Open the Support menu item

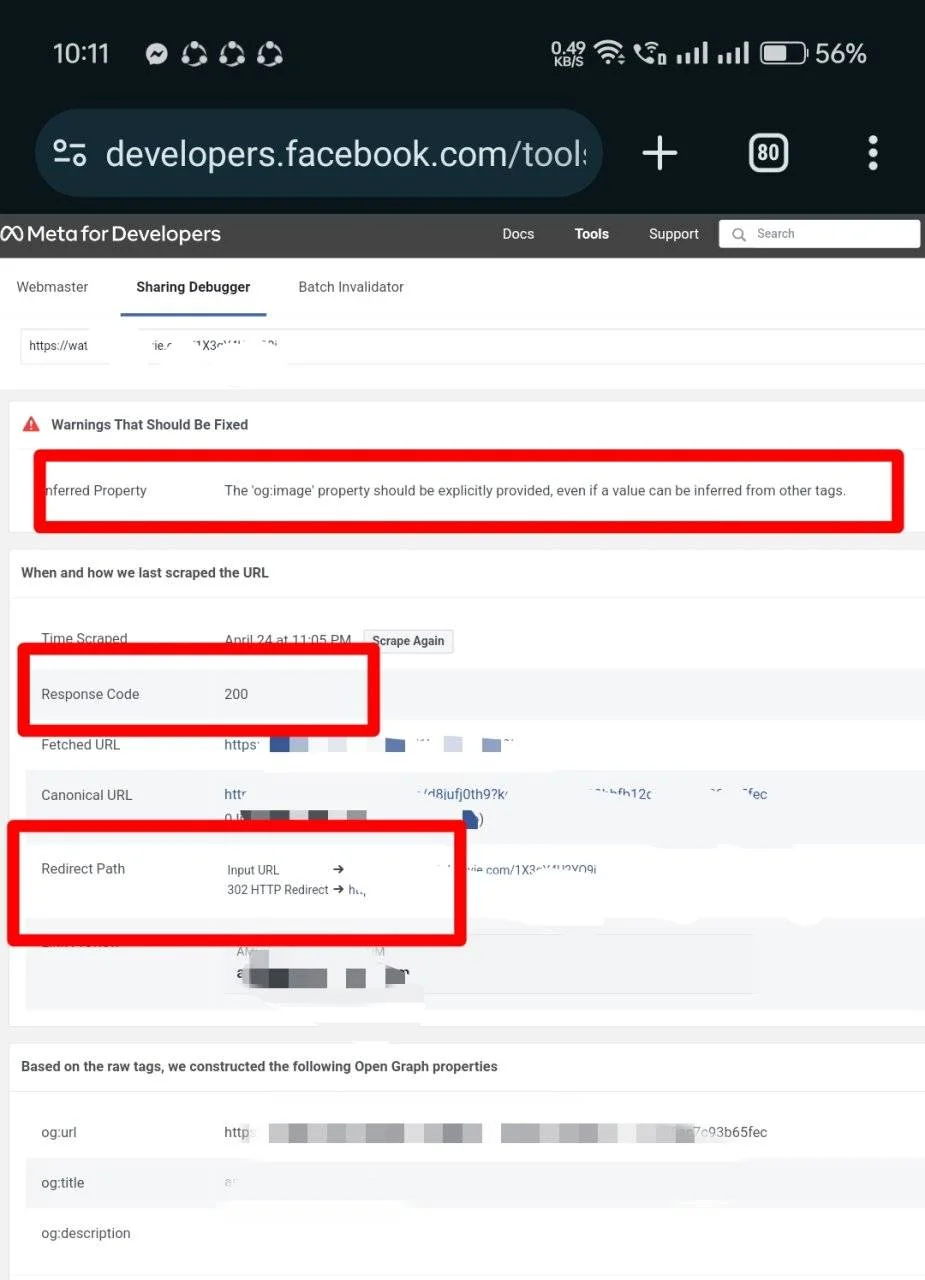click(x=673, y=234)
